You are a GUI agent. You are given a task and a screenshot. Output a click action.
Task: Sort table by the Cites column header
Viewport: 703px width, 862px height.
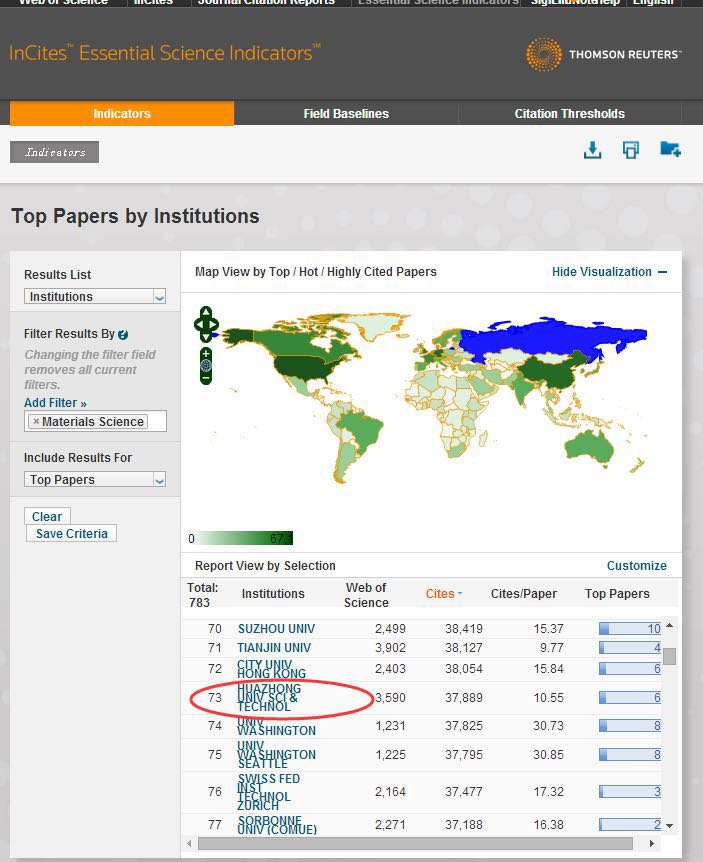click(443, 594)
